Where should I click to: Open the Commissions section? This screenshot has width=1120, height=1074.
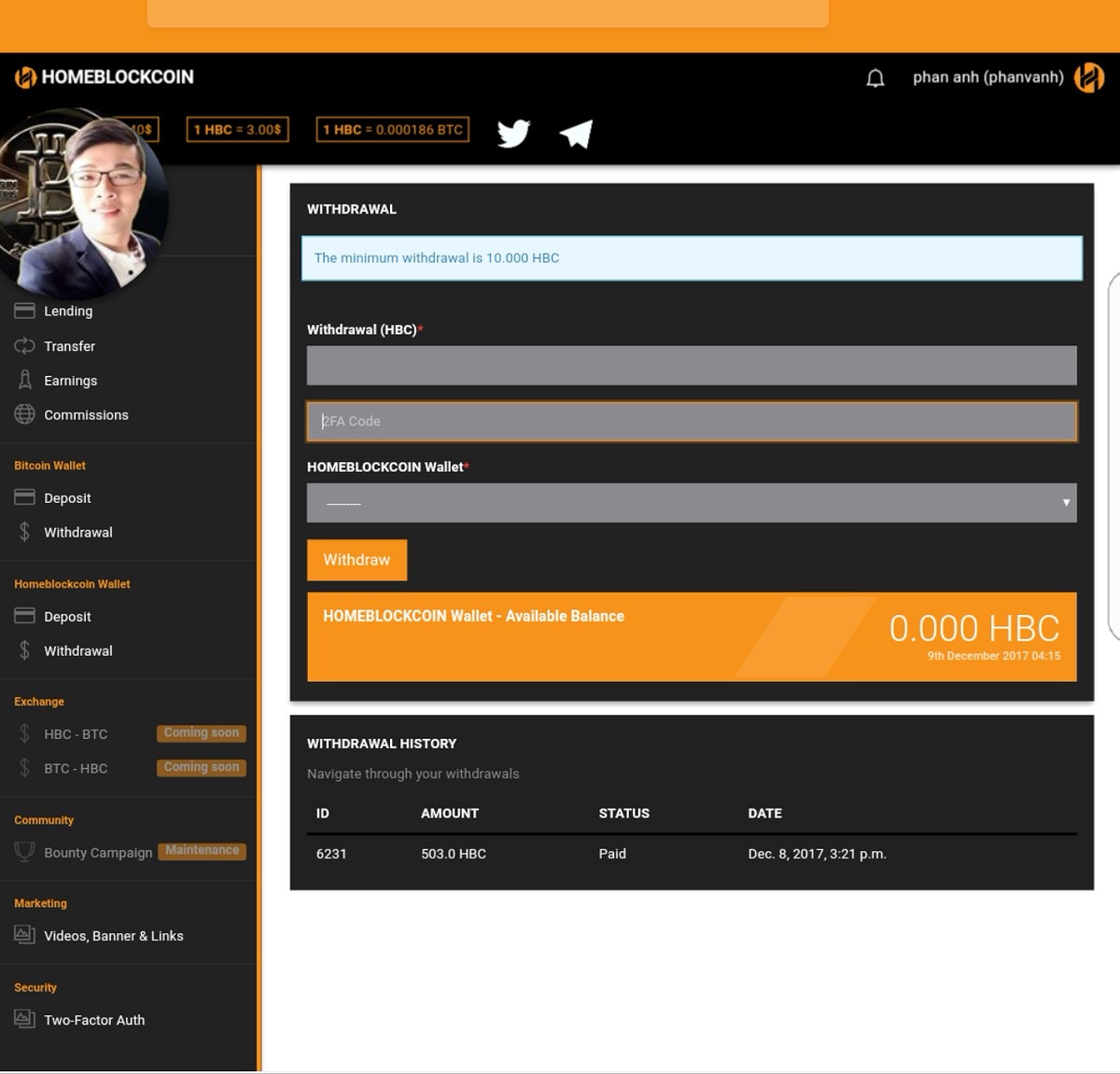click(x=86, y=415)
